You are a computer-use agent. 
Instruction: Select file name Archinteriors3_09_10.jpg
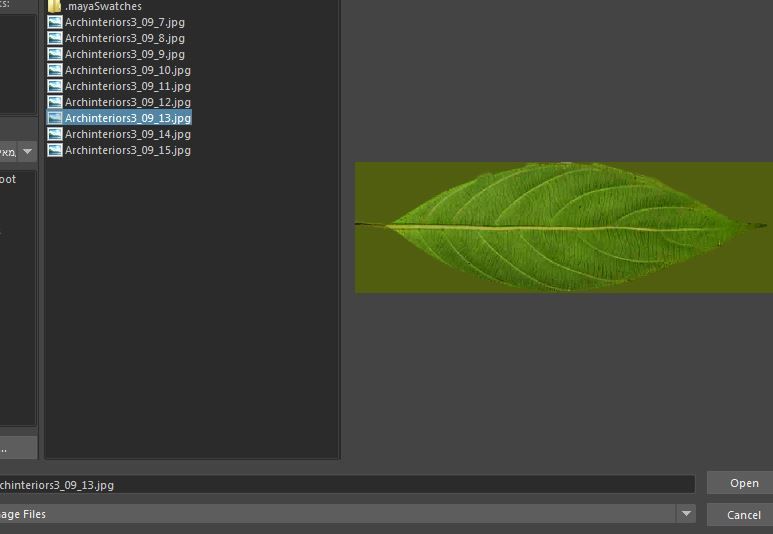point(128,70)
